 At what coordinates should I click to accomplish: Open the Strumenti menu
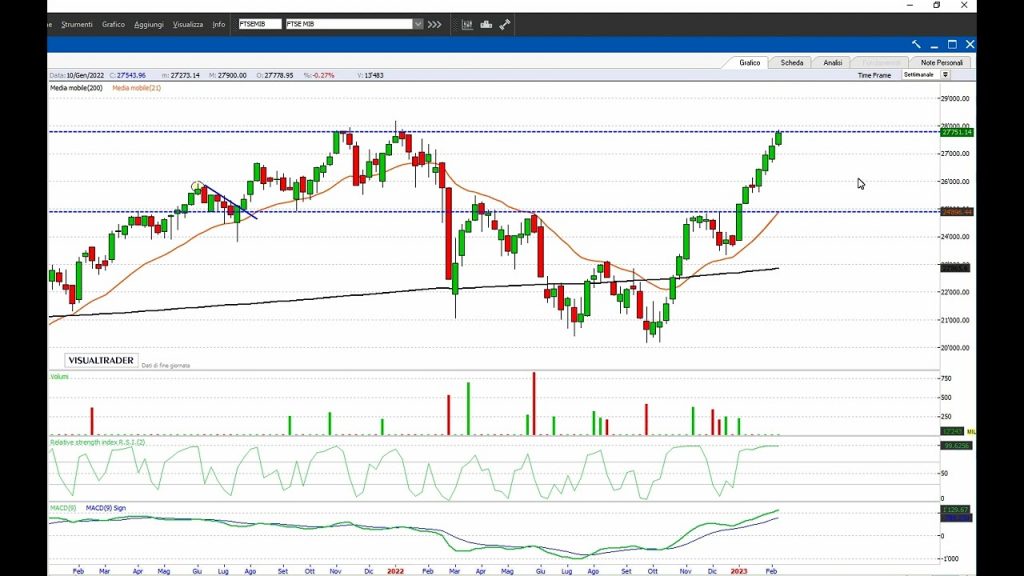[77, 24]
